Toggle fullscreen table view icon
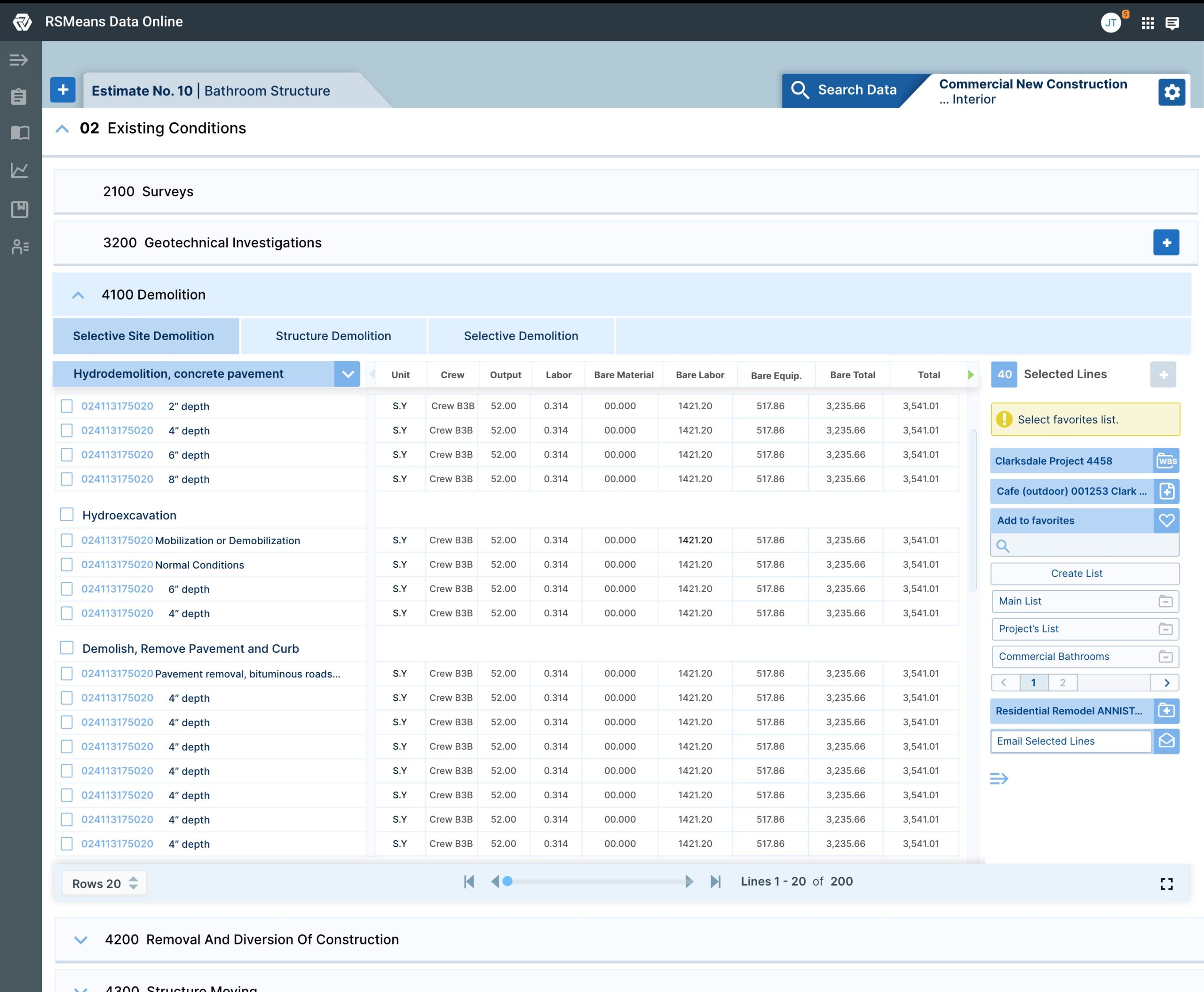Image resolution: width=1204 pixels, height=992 pixels. [x=1166, y=884]
